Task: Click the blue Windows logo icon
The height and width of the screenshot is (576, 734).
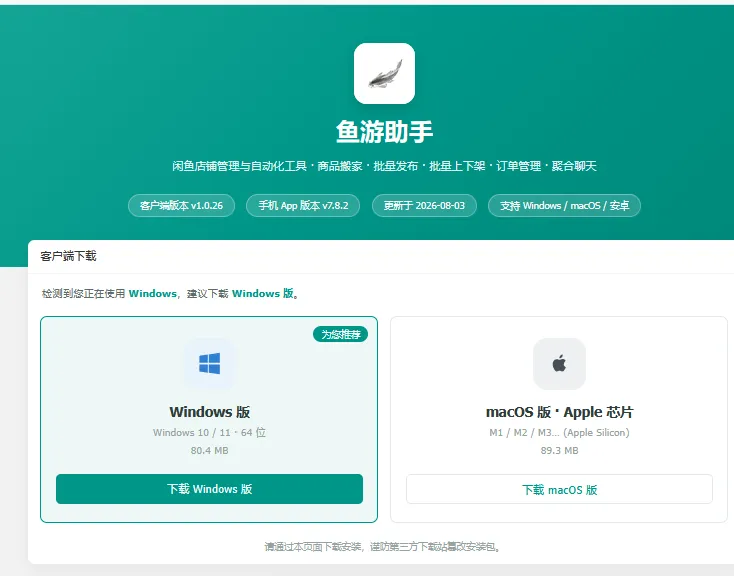Action: [x=209, y=364]
